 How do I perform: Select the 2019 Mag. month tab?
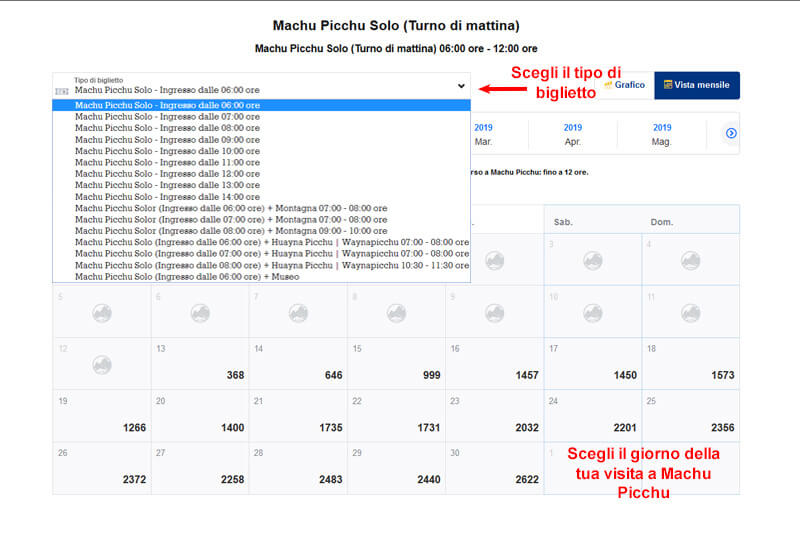tap(662, 134)
